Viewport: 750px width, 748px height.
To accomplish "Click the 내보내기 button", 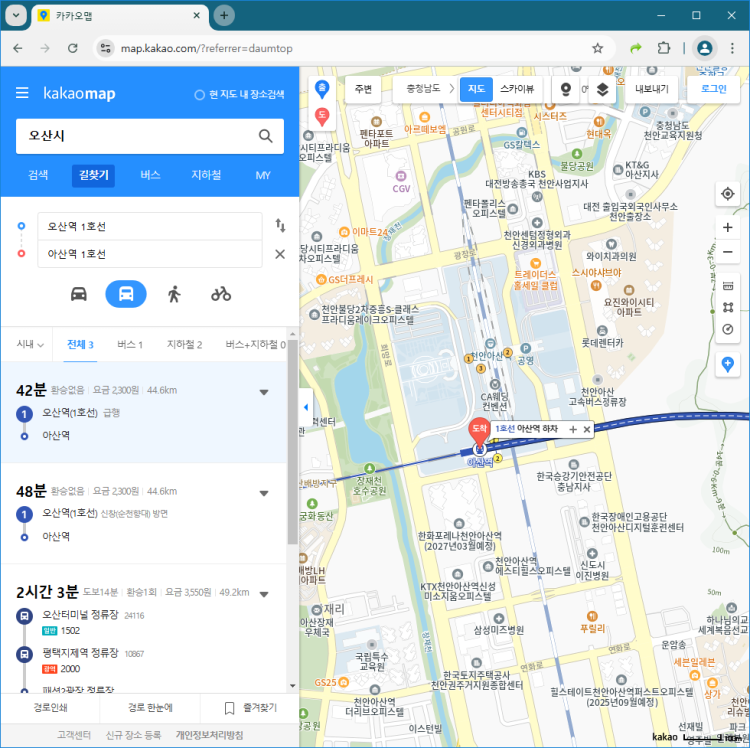I will coord(651,89).
